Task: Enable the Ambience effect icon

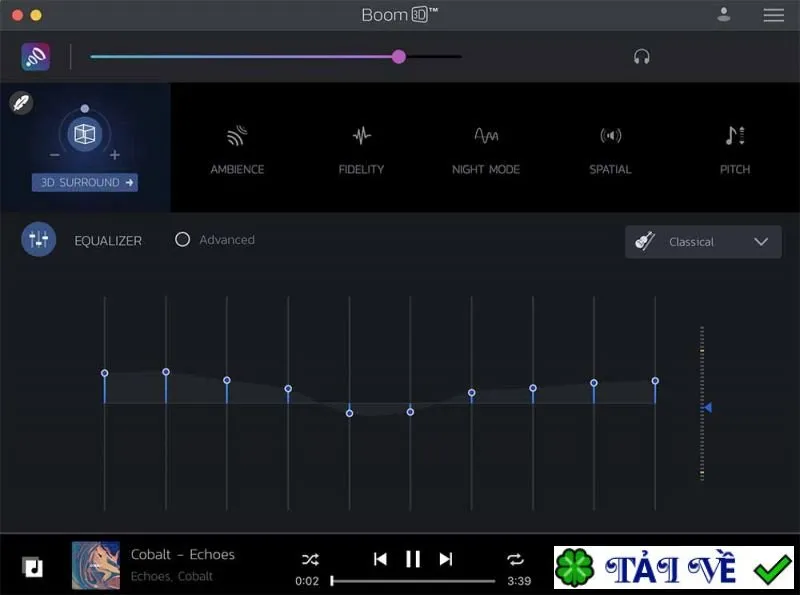Action: click(x=237, y=136)
